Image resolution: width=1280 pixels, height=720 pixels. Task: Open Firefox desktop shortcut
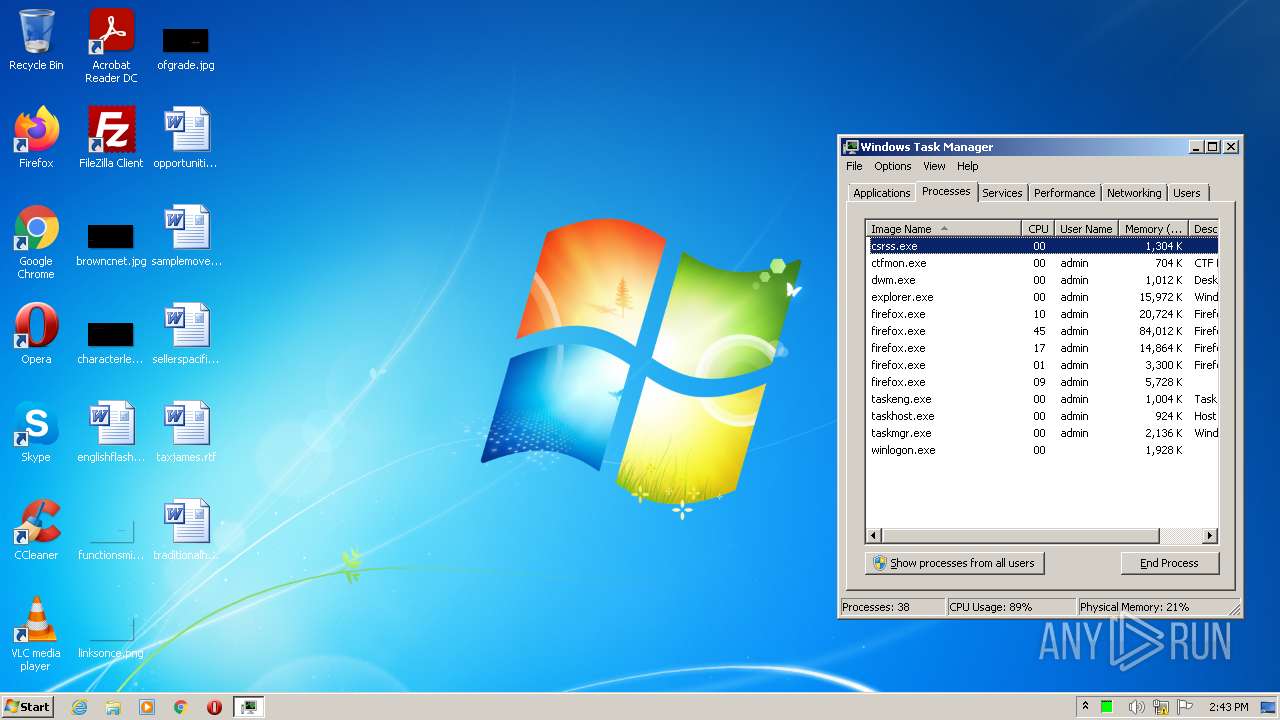tap(36, 138)
